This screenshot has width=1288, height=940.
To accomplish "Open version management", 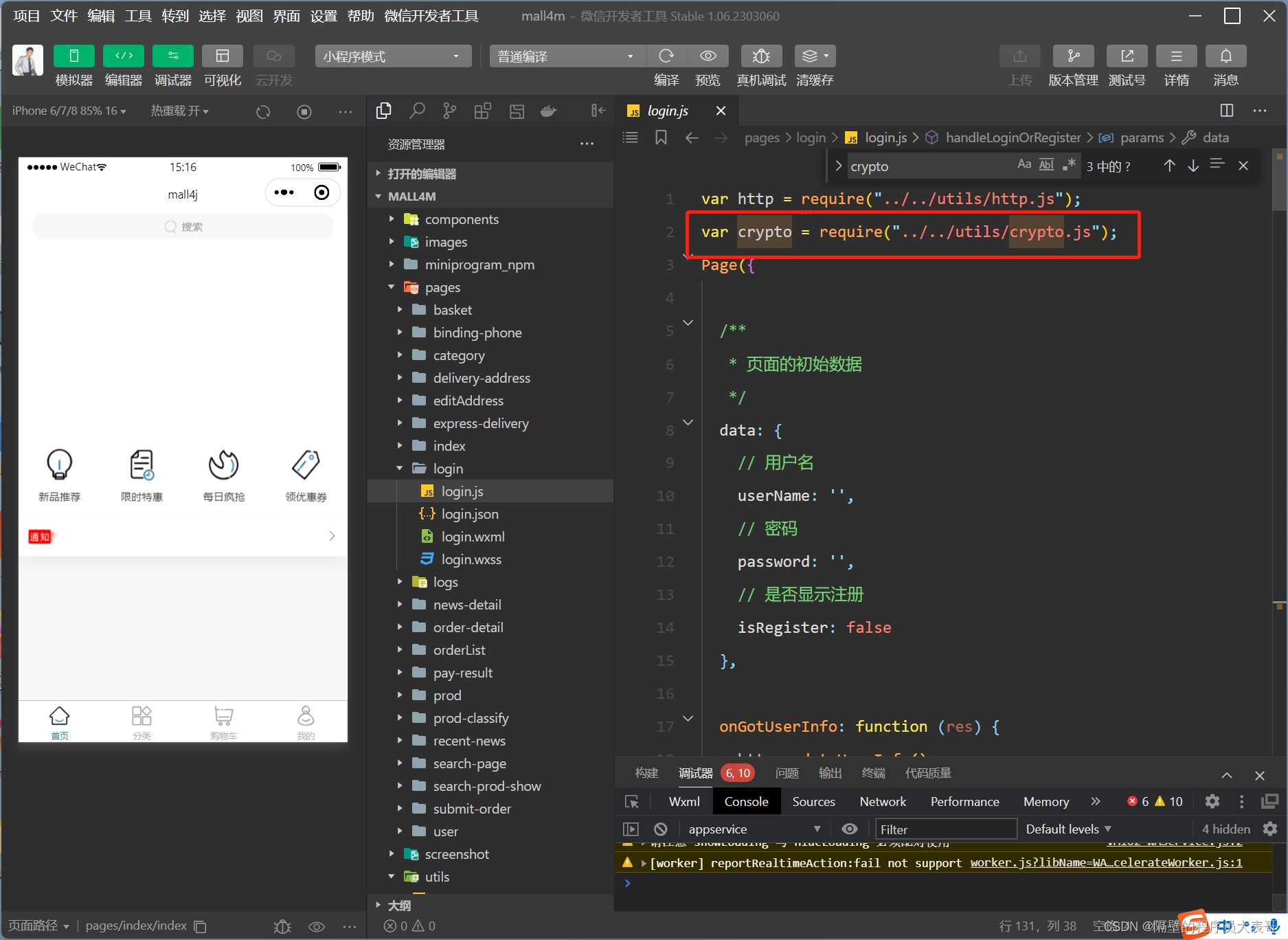I will (x=1073, y=56).
